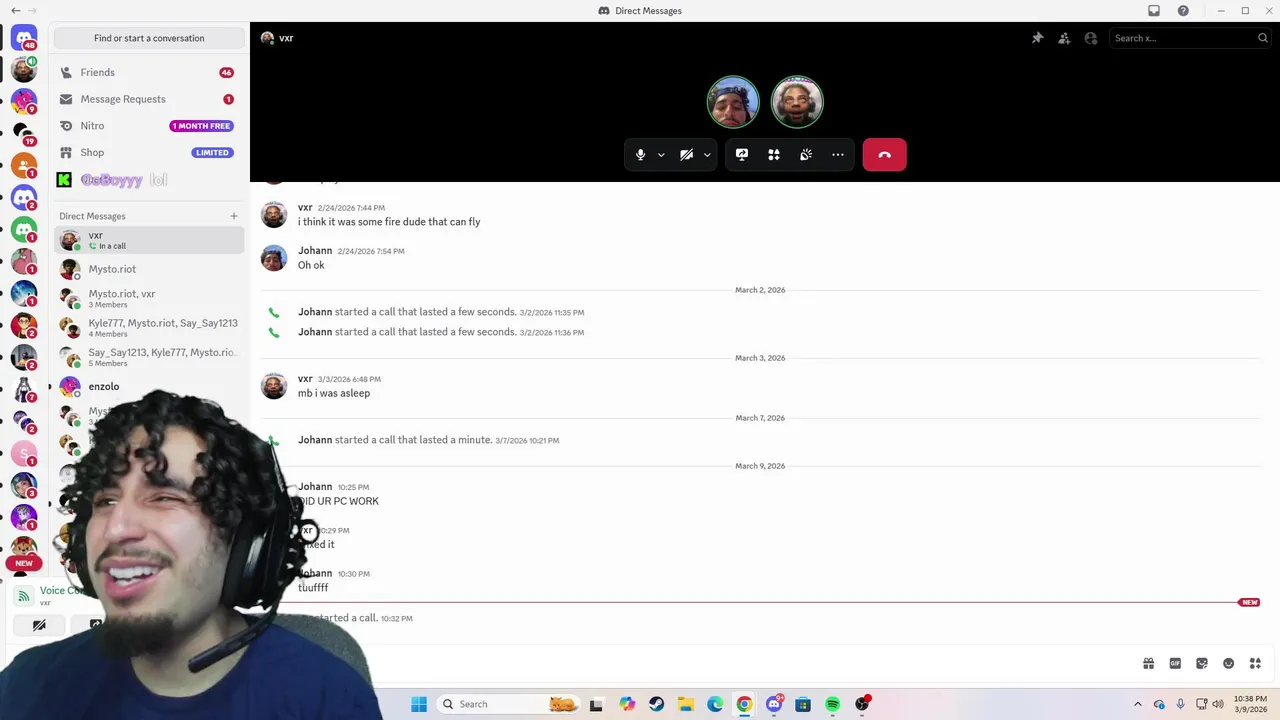Open microphone input options arrow

click(661, 155)
